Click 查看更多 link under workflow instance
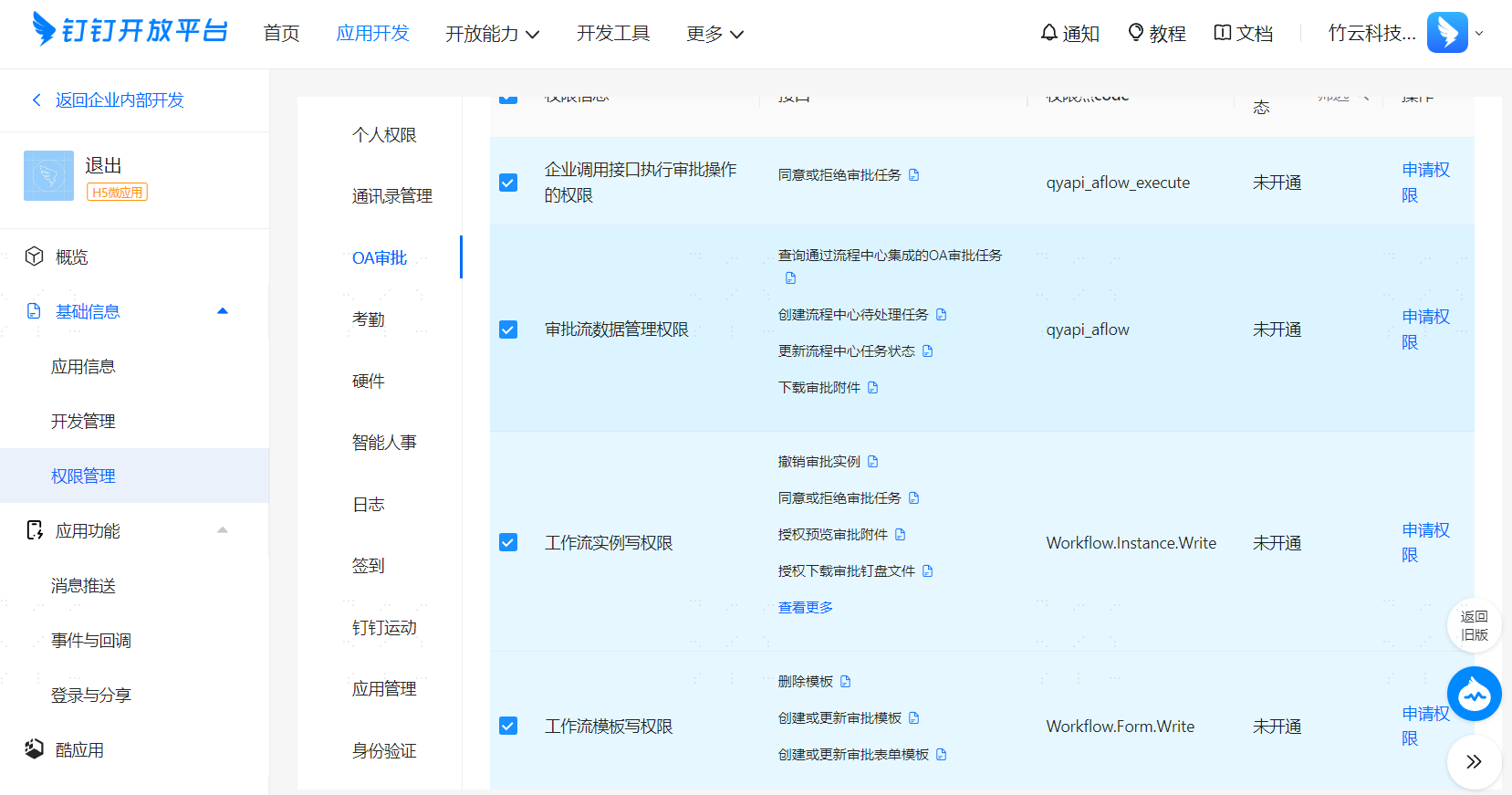This screenshot has width=1512, height=795. click(x=806, y=608)
